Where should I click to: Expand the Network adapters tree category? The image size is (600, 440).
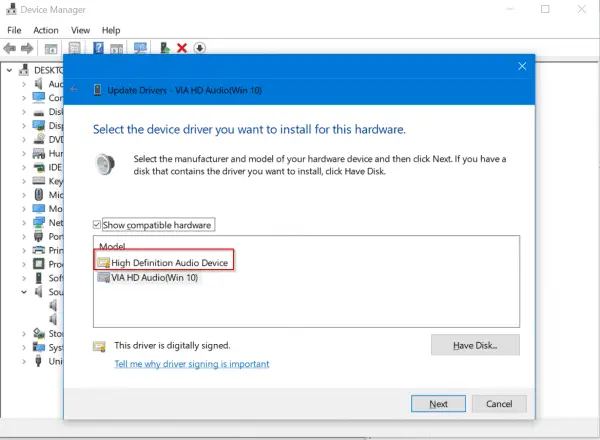(24, 223)
